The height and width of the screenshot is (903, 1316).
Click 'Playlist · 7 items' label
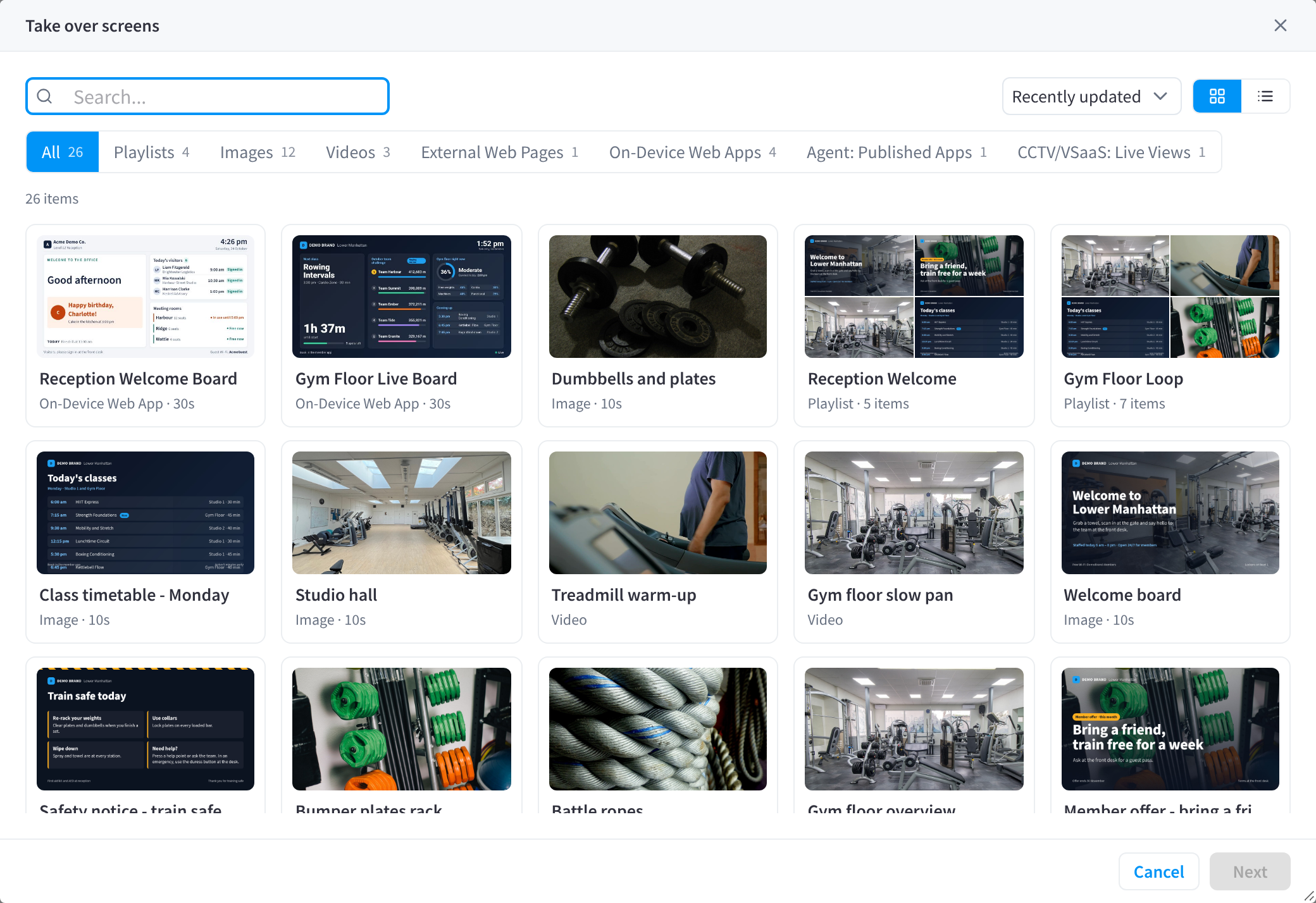click(x=1114, y=403)
